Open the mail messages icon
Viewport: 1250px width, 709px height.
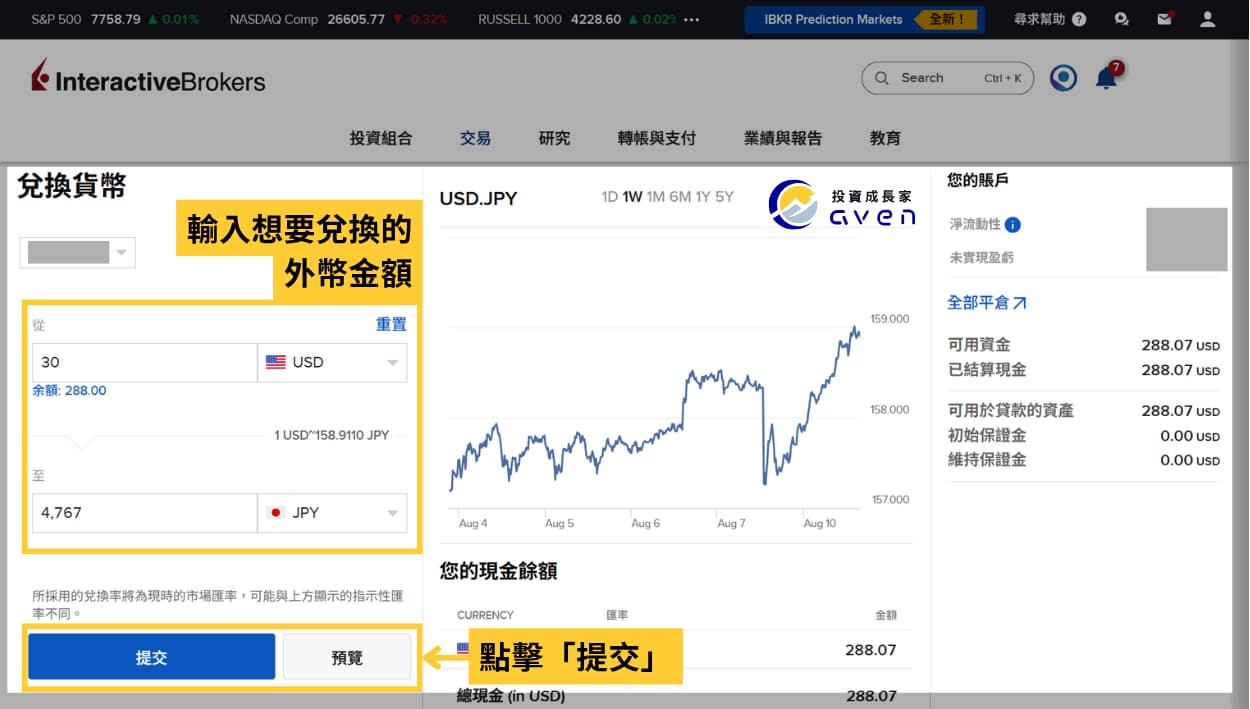point(1164,19)
